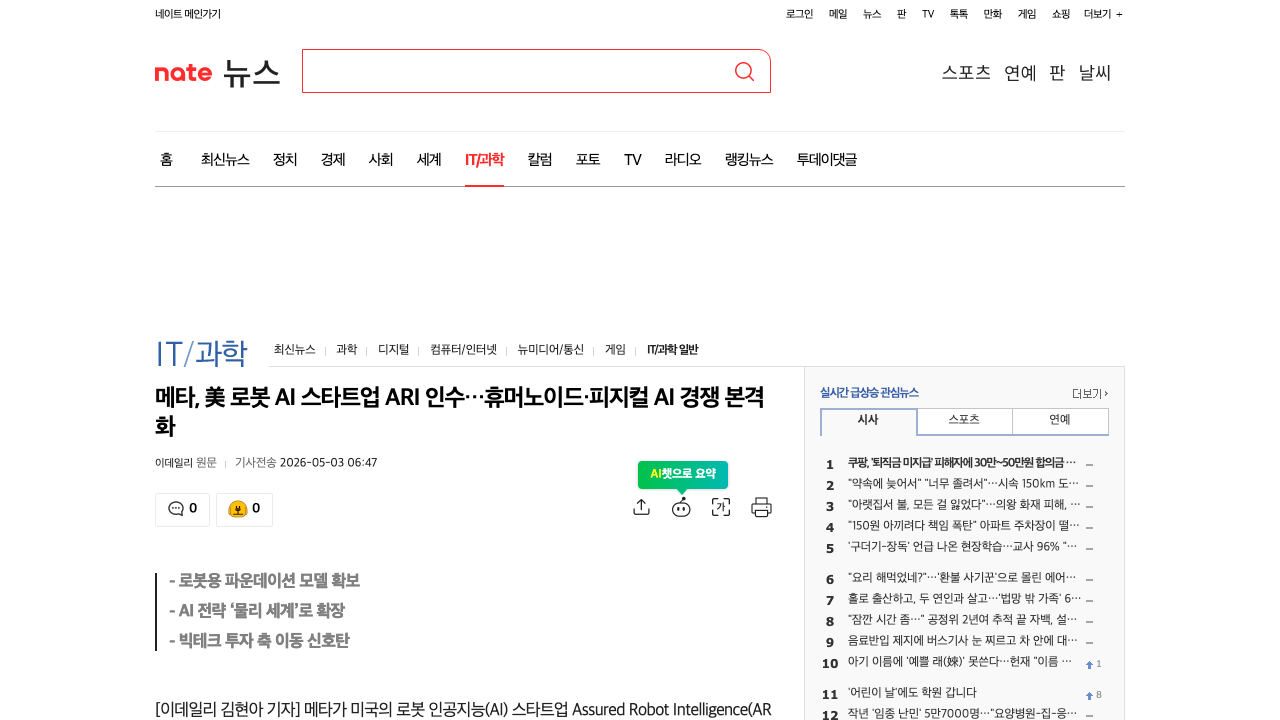Screen dimensions: 1280x720
Task: Open the share icon
Action: tap(642, 507)
